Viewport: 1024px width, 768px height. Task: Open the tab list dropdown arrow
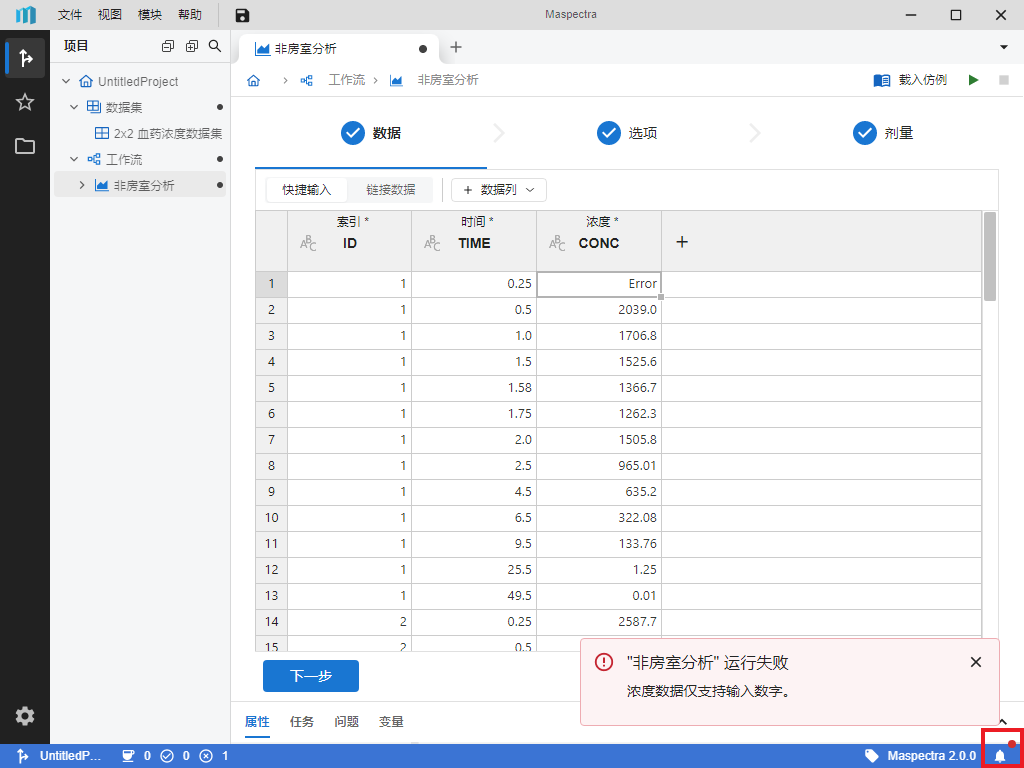(1004, 47)
